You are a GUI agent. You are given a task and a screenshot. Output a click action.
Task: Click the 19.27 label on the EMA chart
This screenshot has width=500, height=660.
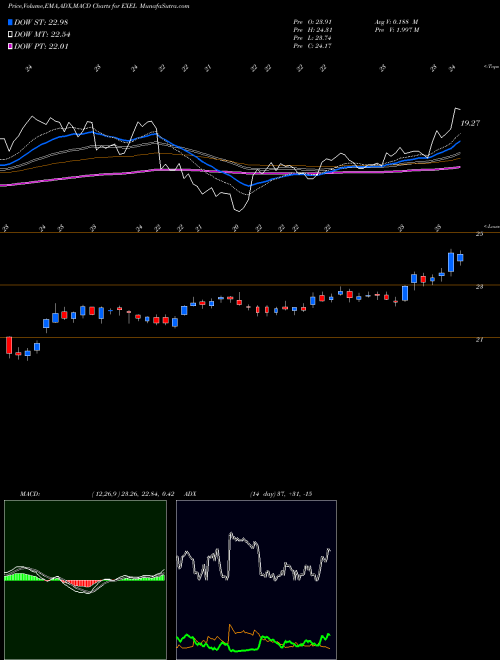tap(470, 123)
